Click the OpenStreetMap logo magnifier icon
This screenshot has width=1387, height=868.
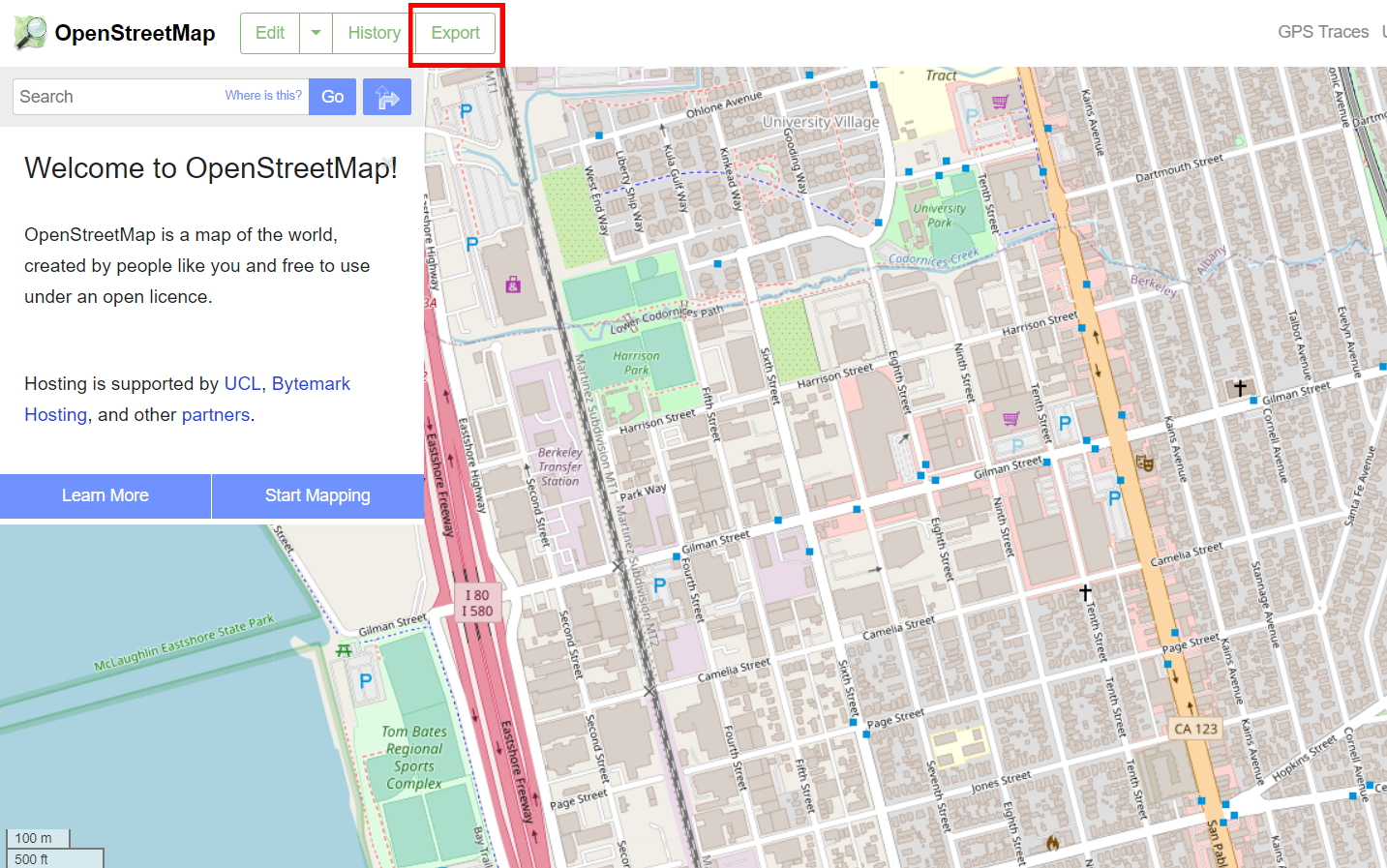30,33
